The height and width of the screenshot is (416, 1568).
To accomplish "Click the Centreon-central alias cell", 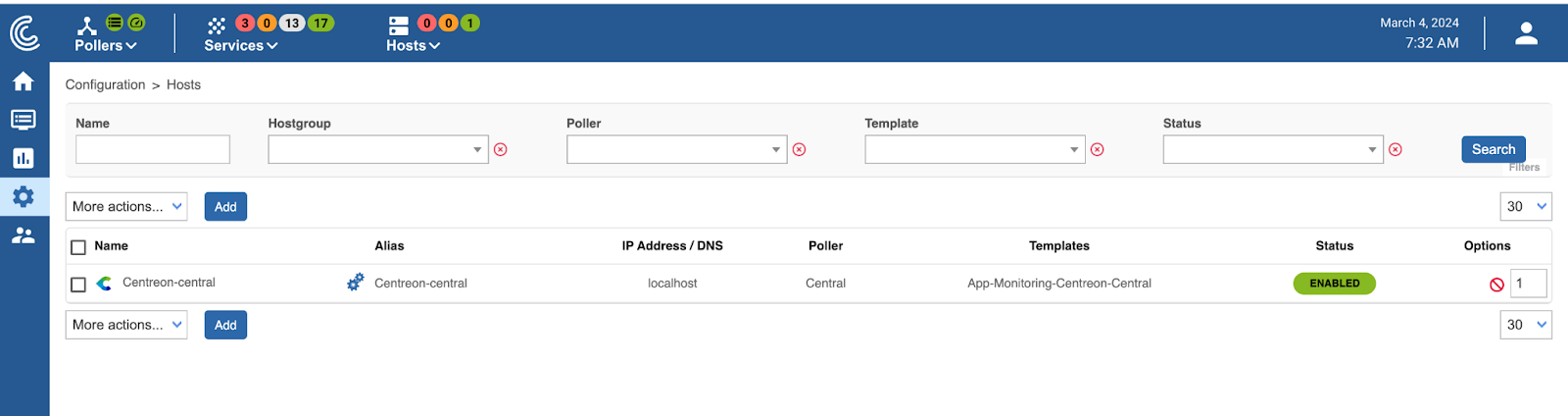I will [420, 284].
